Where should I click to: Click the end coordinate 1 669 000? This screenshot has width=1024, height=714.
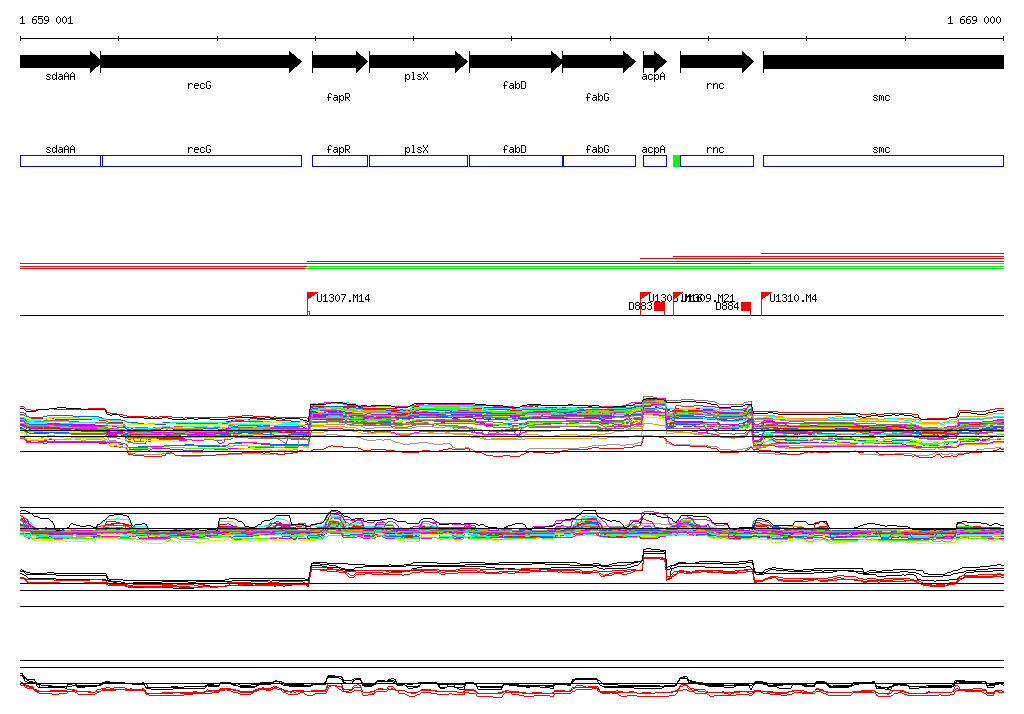[974, 20]
